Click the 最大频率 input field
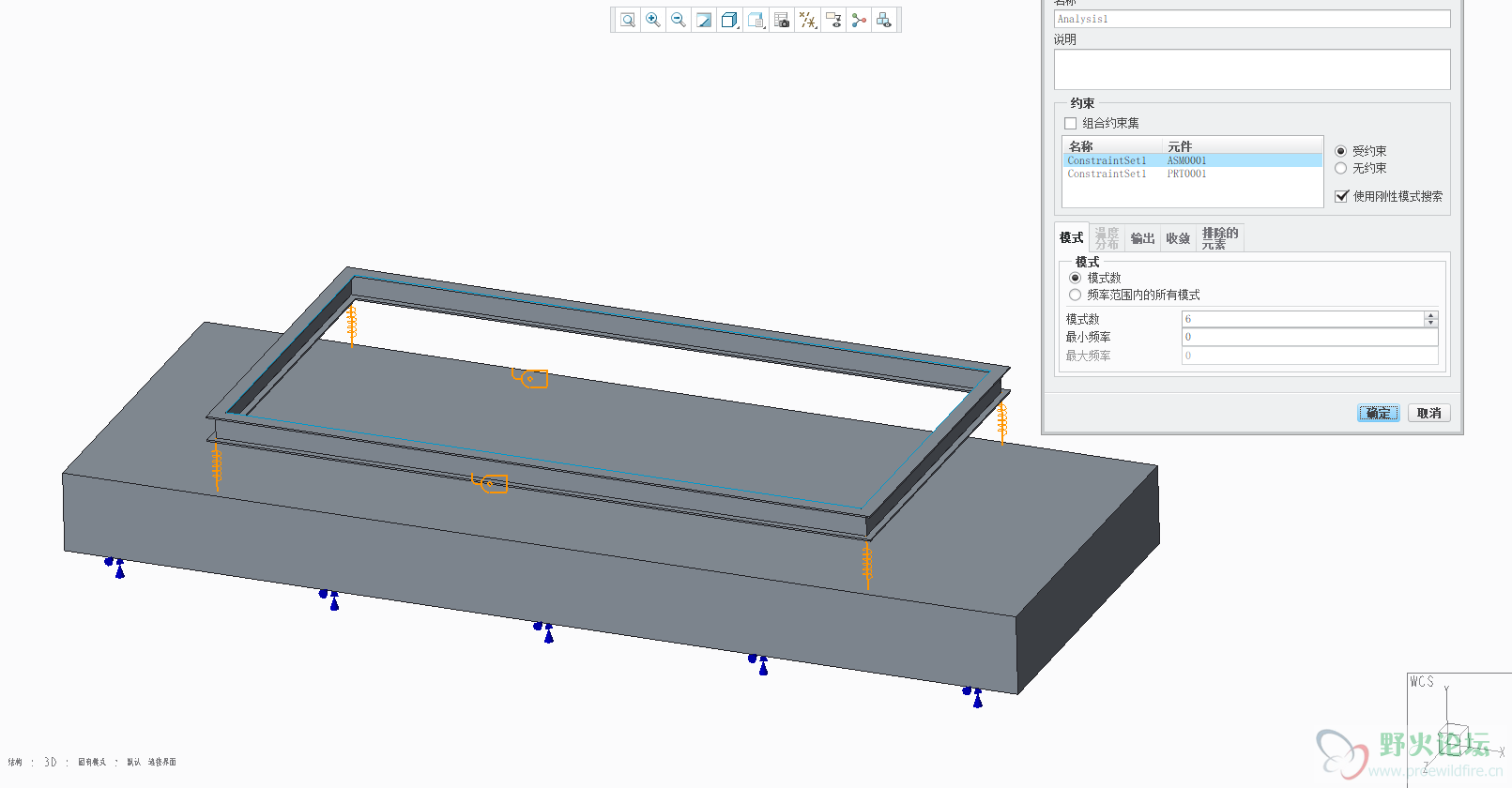Viewport: 1512px width, 788px height. [1309, 356]
